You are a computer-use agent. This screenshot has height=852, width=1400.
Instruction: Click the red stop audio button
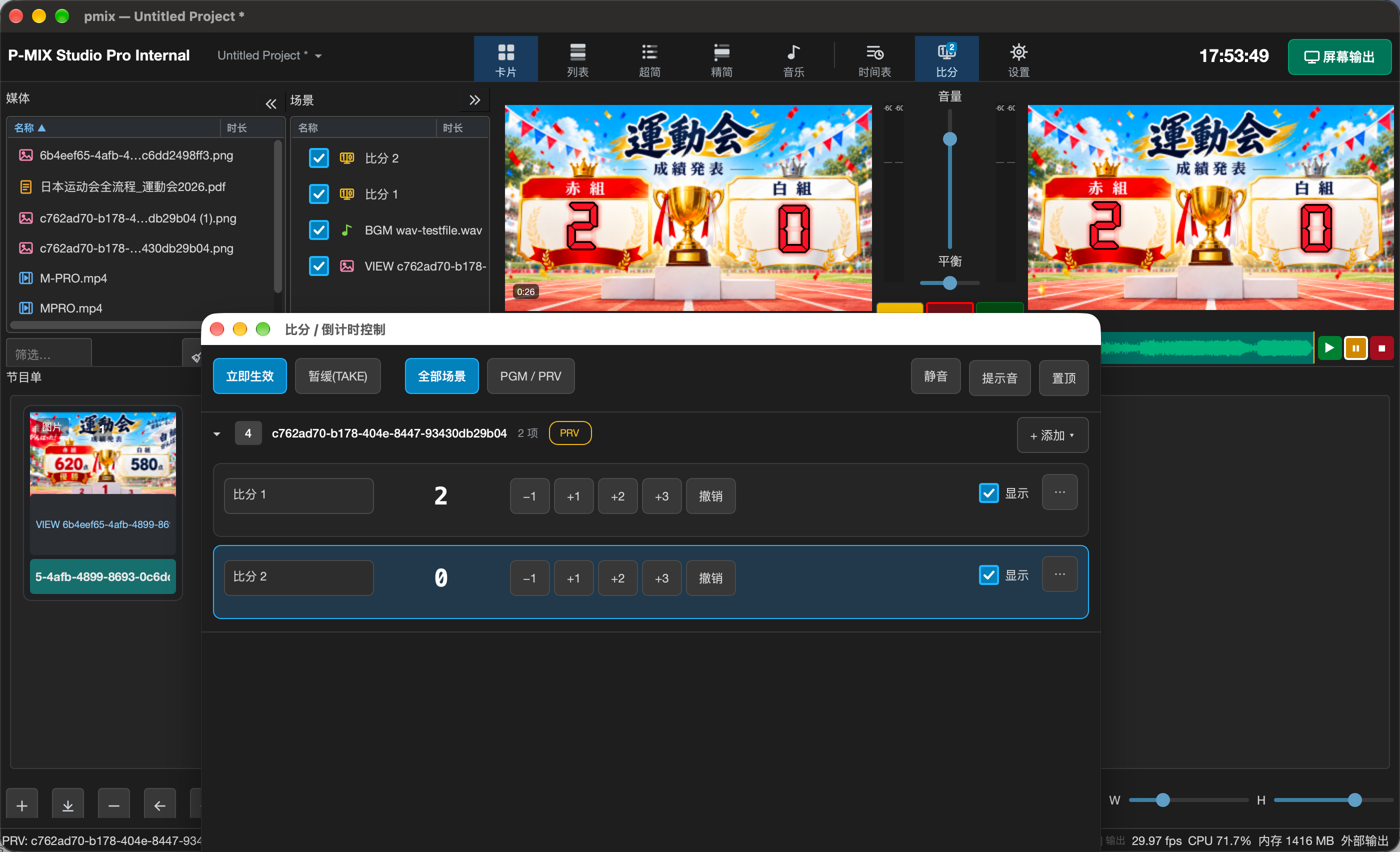coord(1382,347)
